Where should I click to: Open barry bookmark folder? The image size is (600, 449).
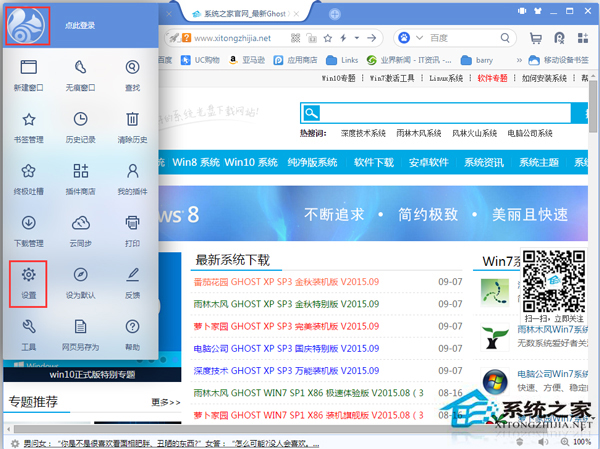point(476,60)
